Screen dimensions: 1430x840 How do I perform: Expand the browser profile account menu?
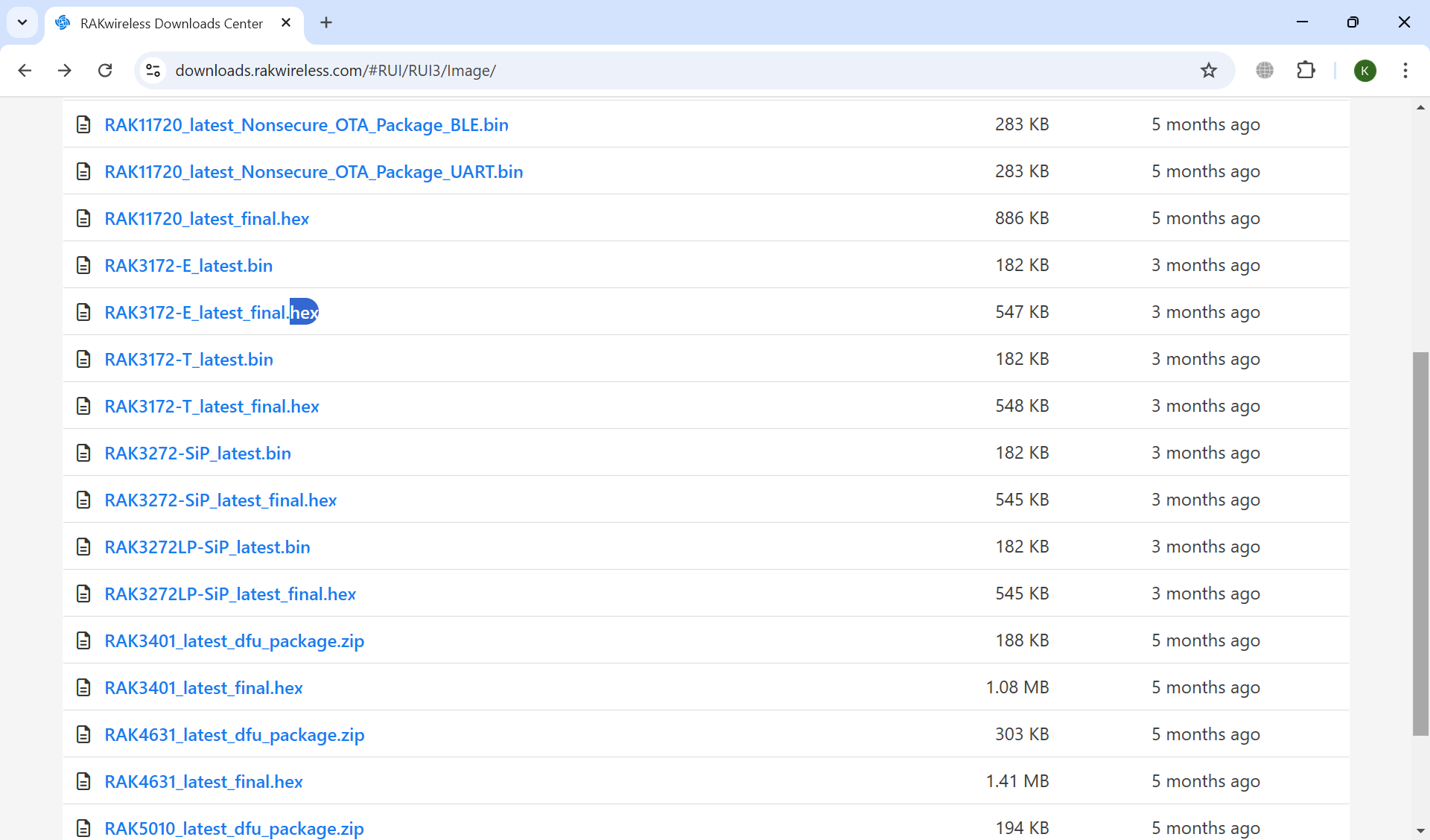1365,70
